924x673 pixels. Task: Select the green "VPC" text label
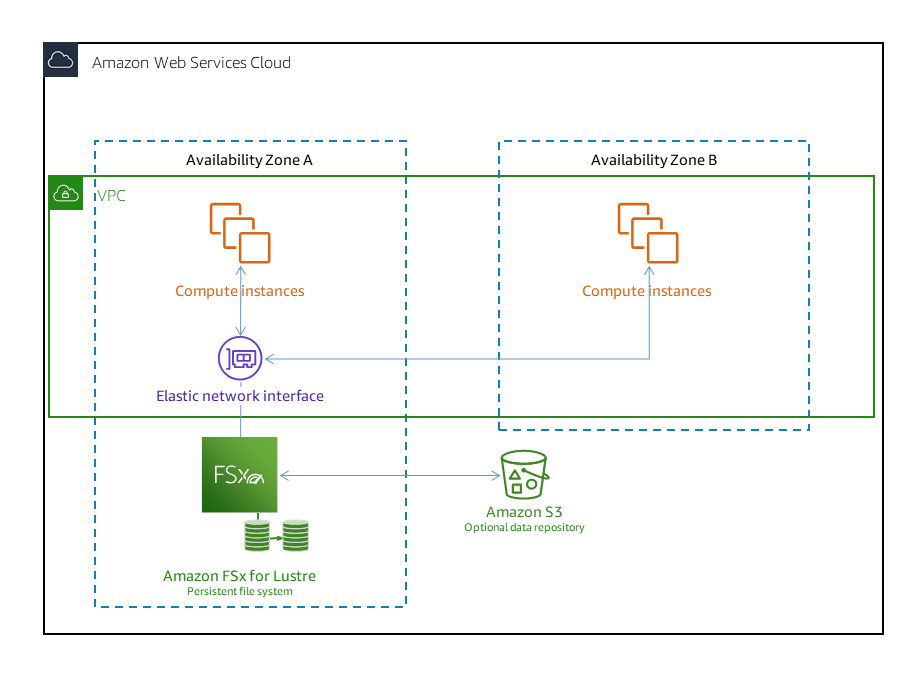click(111, 195)
